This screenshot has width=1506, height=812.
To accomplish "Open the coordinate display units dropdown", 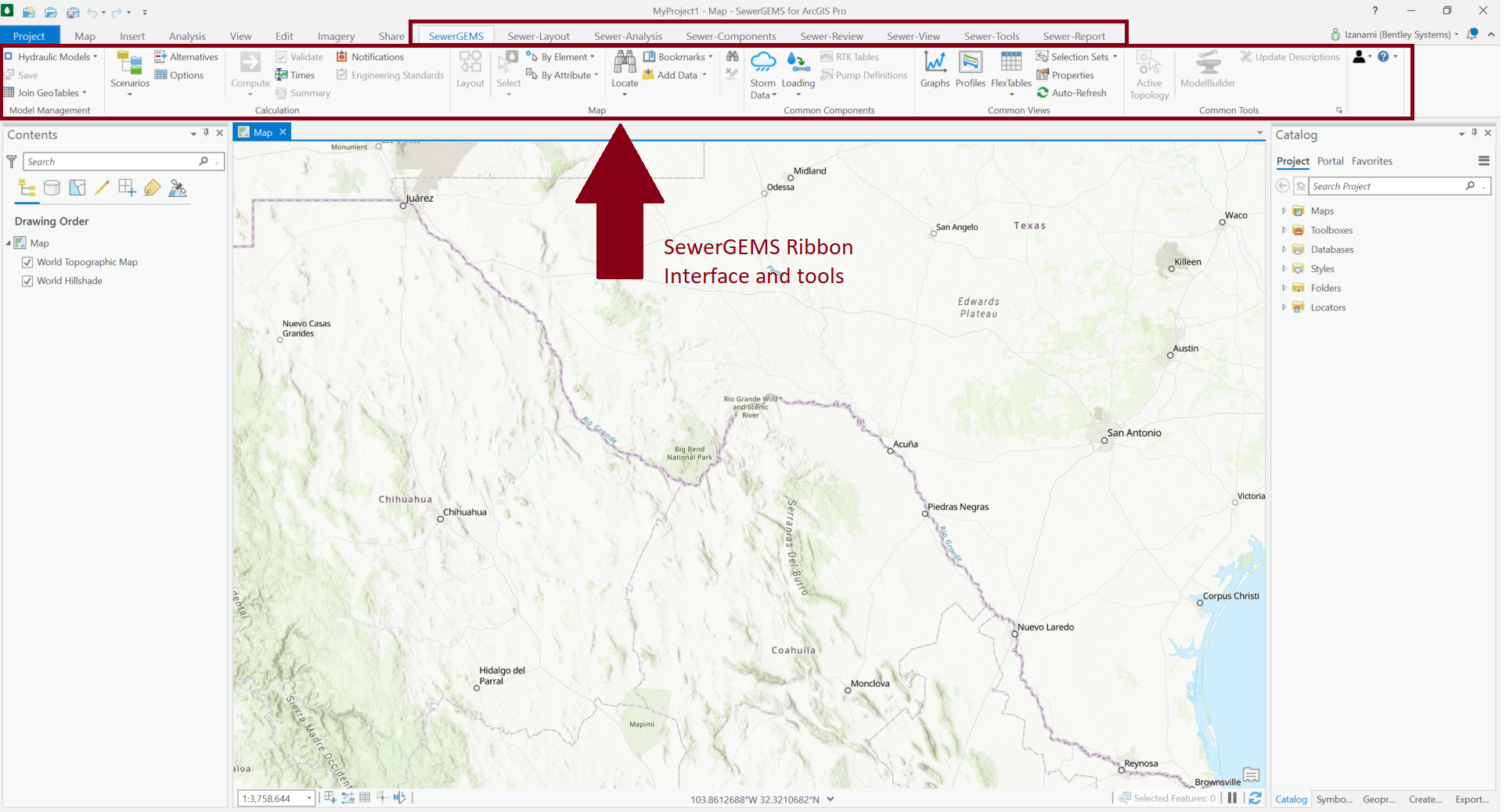I will click(830, 799).
